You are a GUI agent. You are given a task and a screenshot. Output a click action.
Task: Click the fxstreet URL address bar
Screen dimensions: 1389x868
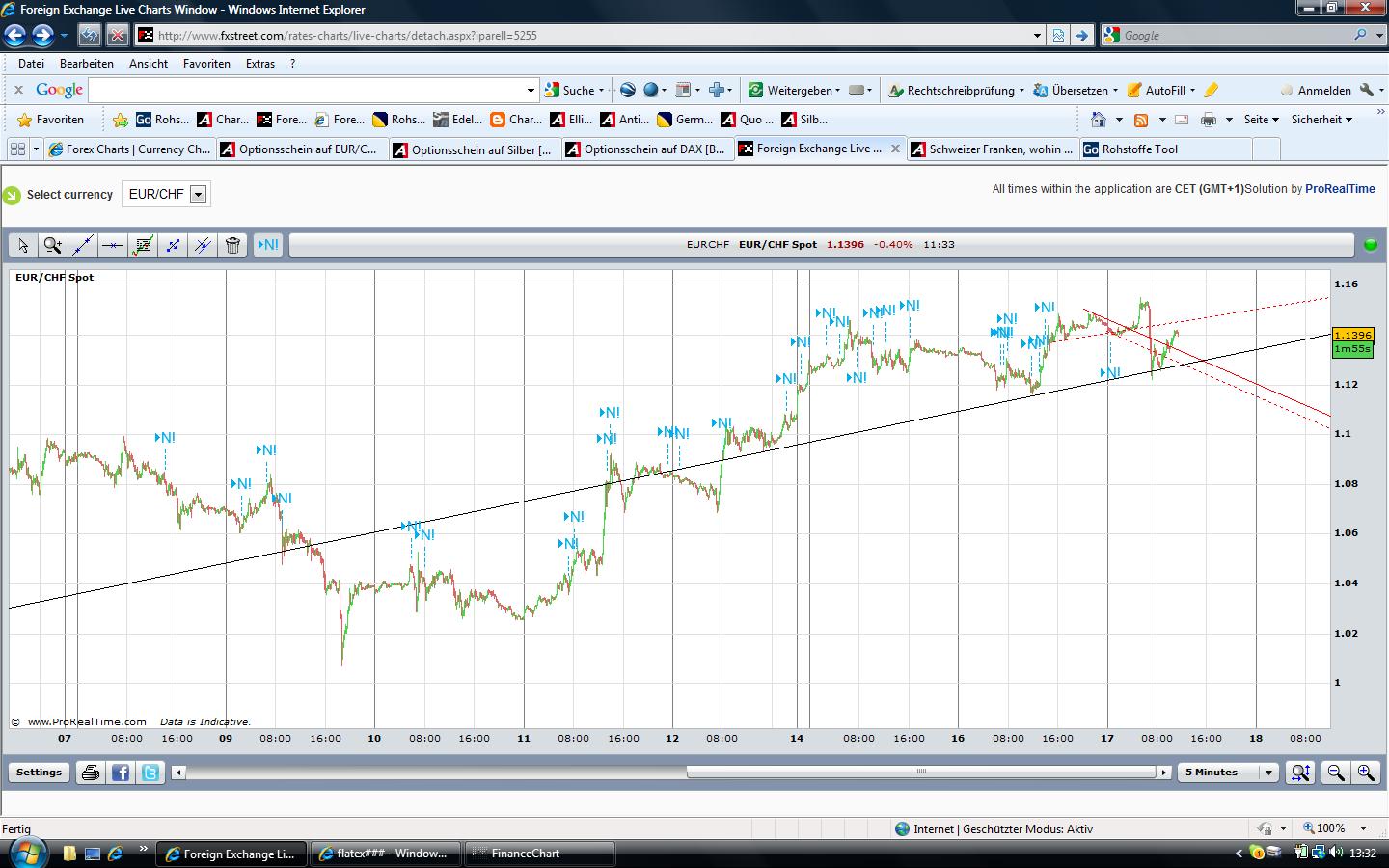(x=590, y=36)
